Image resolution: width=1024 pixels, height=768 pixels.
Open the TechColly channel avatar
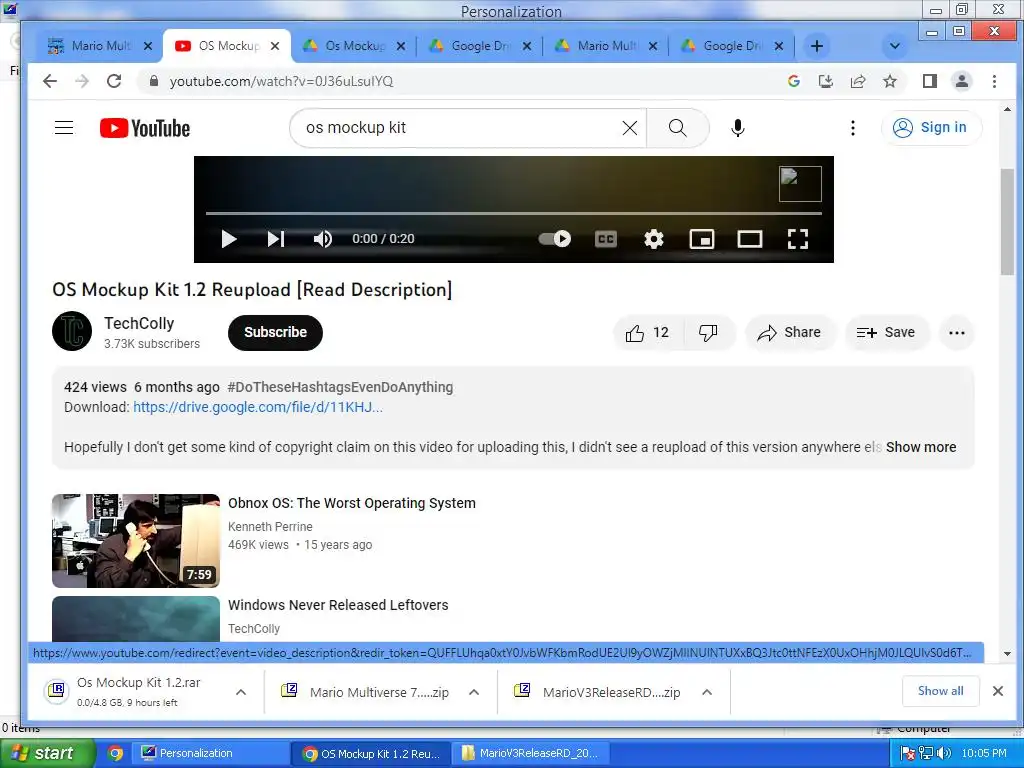72,331
